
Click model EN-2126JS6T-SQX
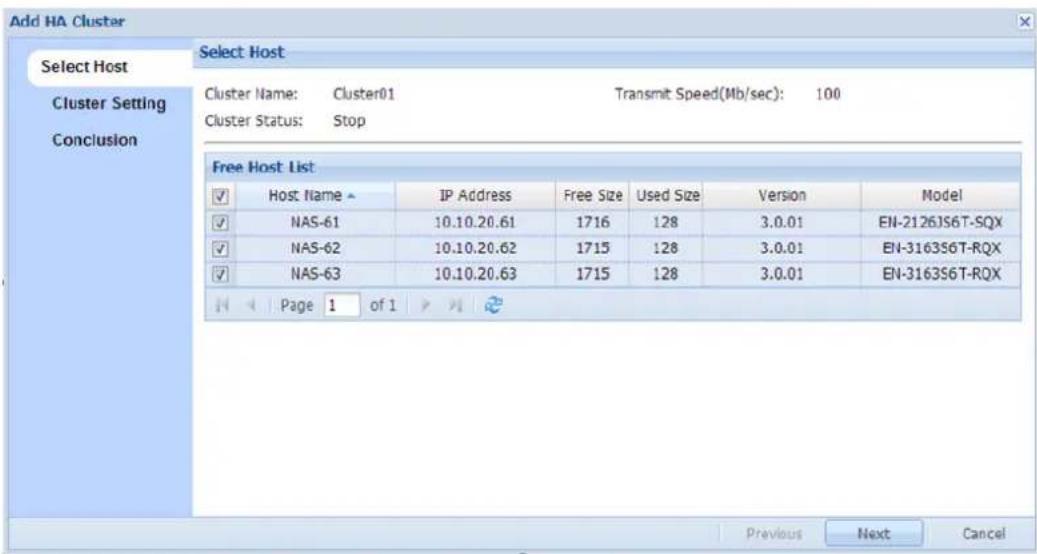click(x=941, y=223)
